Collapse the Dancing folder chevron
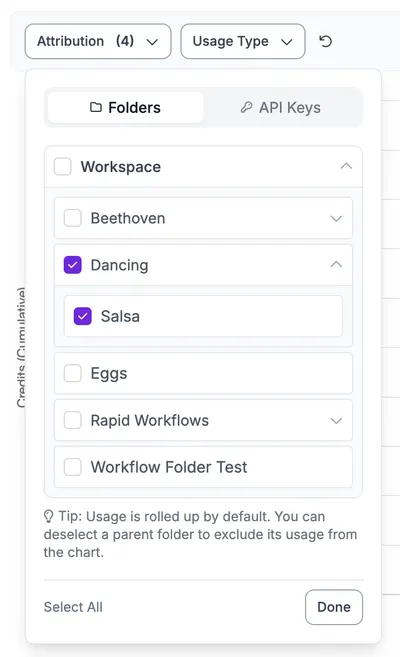Image resolution: width=400 pixels, height=657 pixels. click(x=336, y=265)
